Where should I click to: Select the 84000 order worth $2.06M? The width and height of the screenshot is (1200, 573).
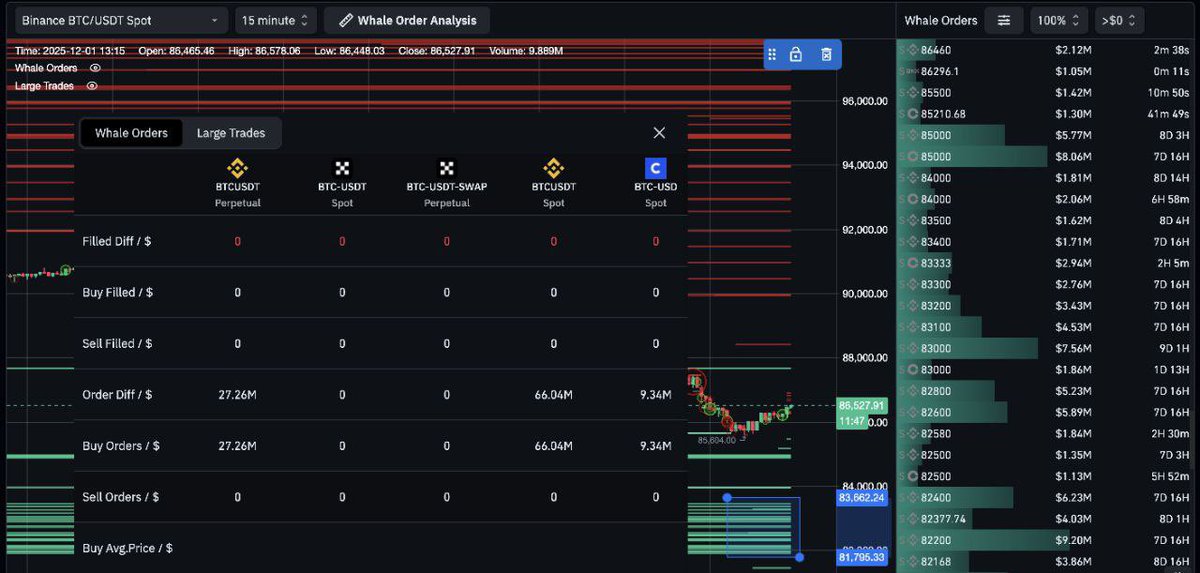pos(1047,199)
